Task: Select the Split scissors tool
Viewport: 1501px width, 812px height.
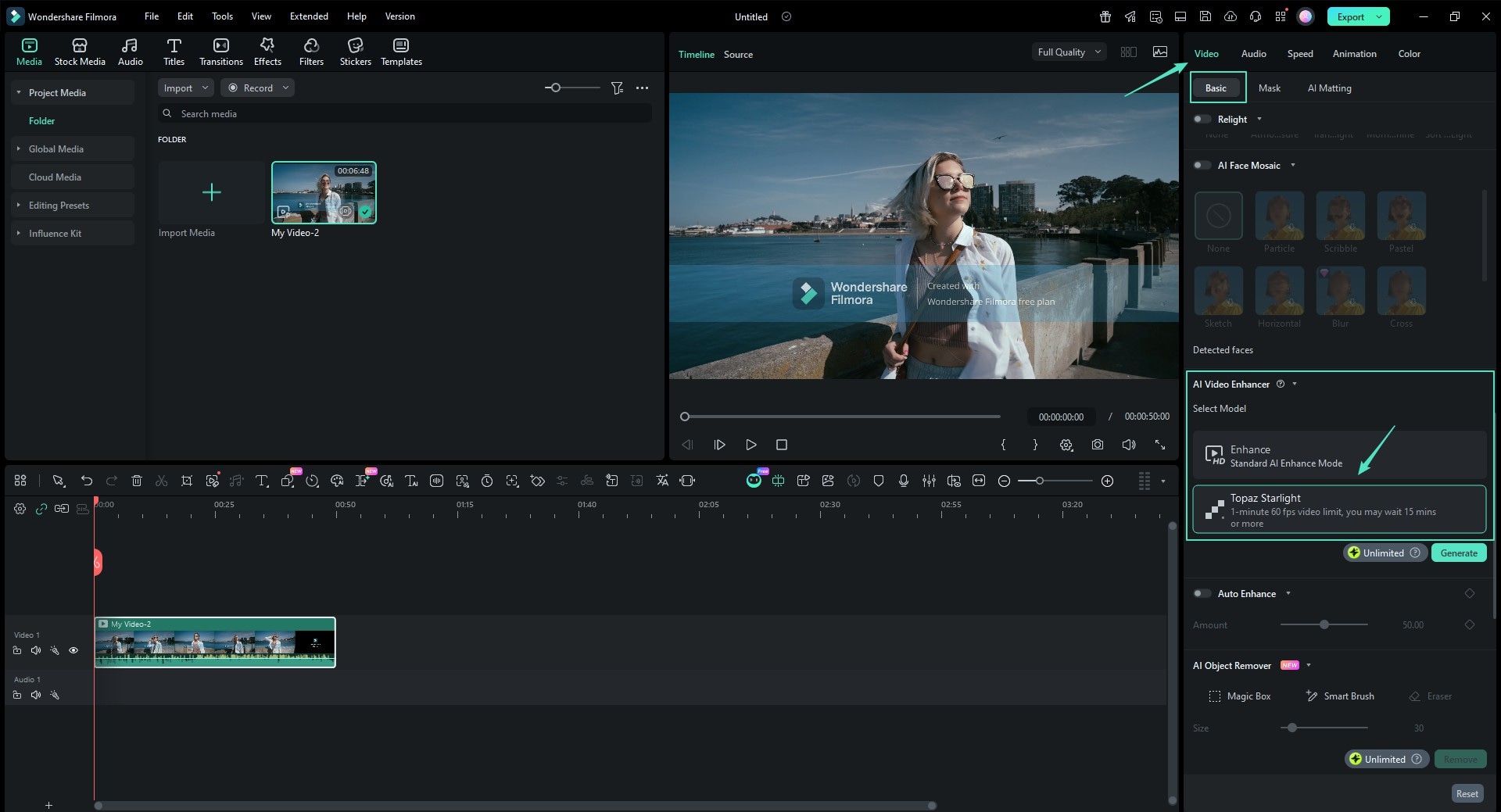Action: coord(162,481)
